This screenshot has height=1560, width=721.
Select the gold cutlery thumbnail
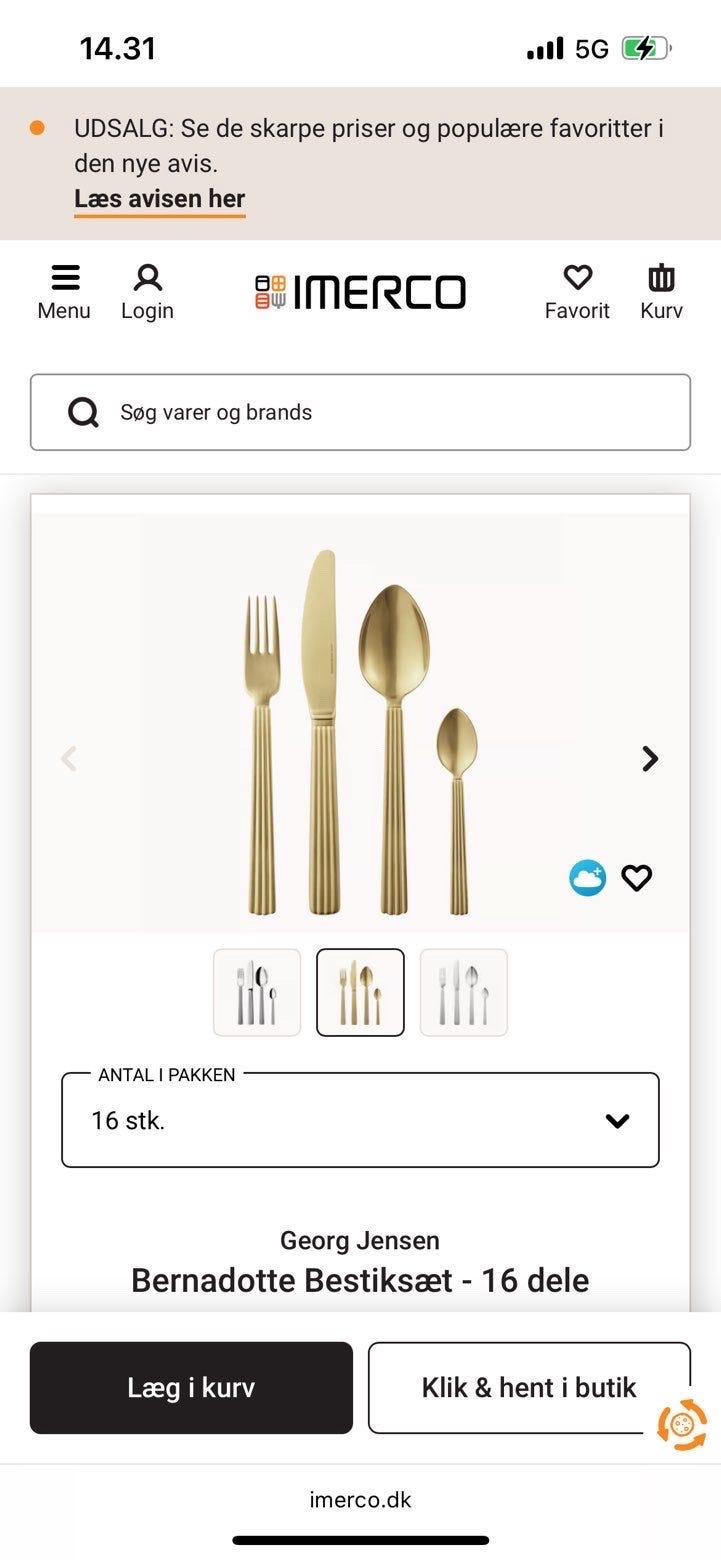point(360,992)
